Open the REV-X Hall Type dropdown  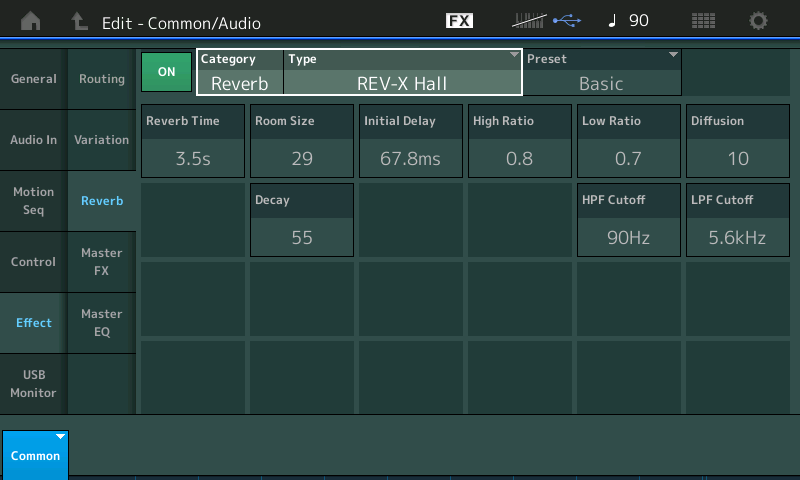click(403, 72)
